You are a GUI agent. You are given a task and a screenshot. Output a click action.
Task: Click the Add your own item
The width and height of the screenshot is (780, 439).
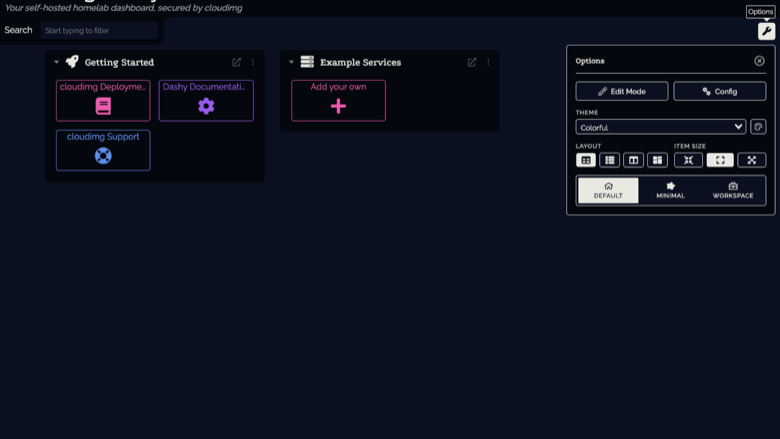(338, 100)
